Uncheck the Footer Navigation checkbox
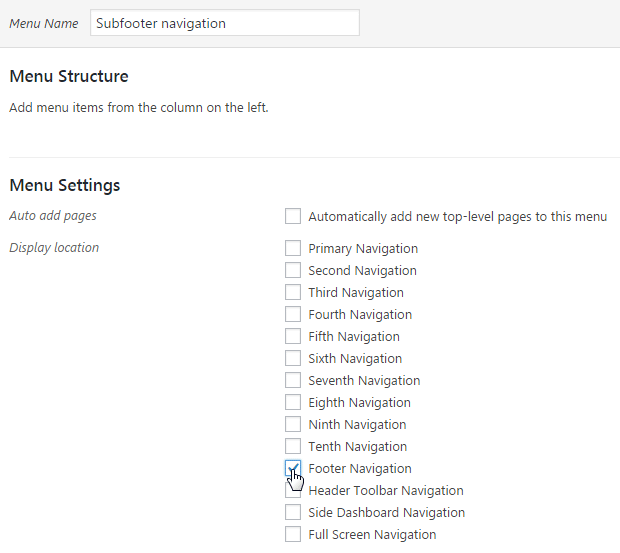The image size is (620, 553). (293, 468)
